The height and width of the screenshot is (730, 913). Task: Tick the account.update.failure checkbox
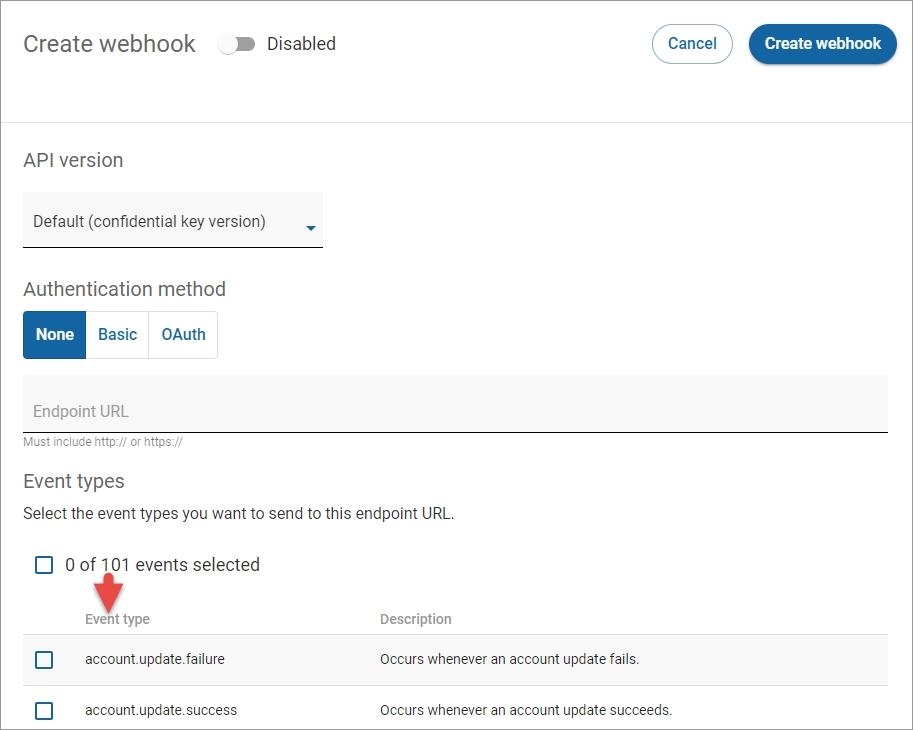(44, 660)
